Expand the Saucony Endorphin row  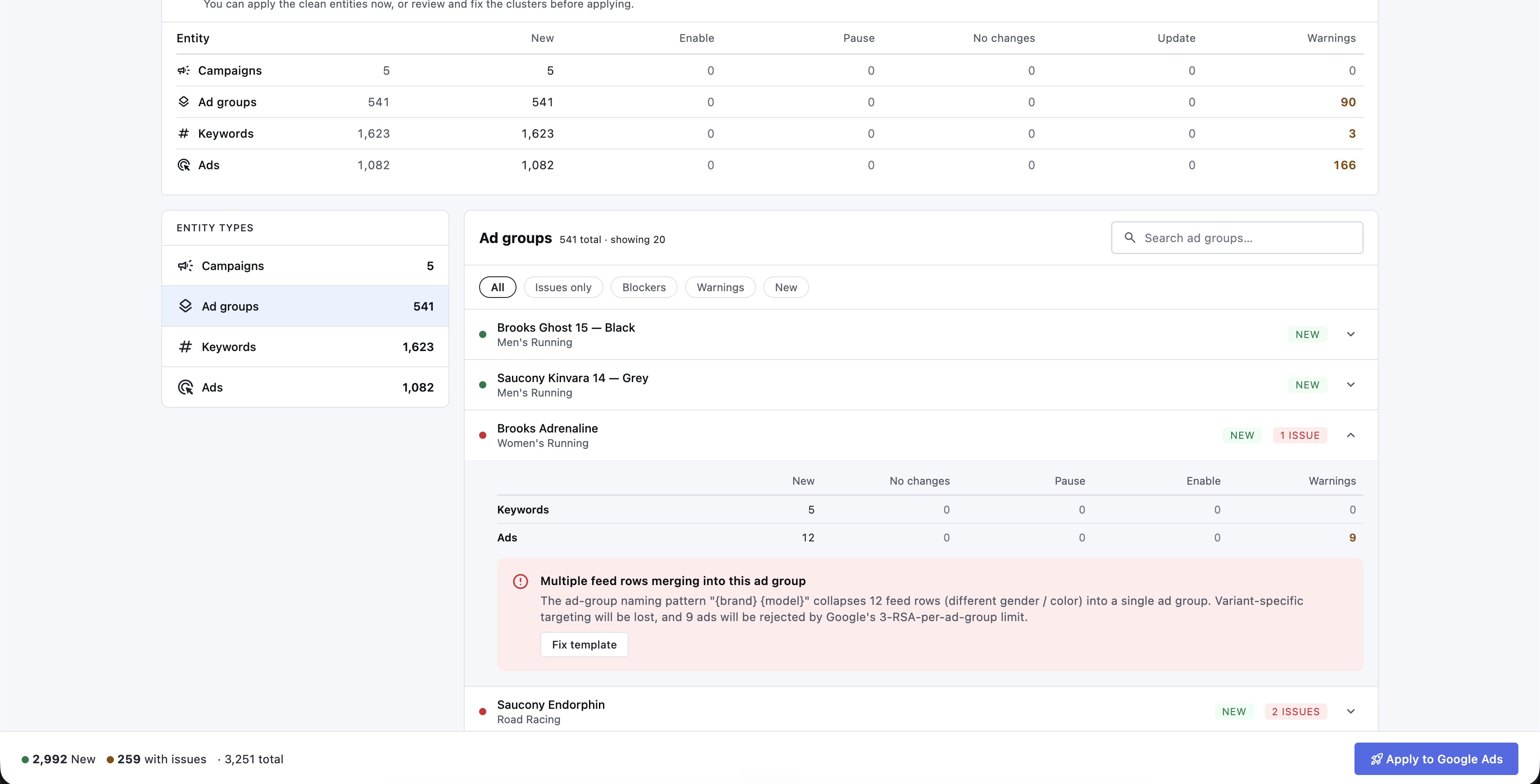click(1350, 712)
